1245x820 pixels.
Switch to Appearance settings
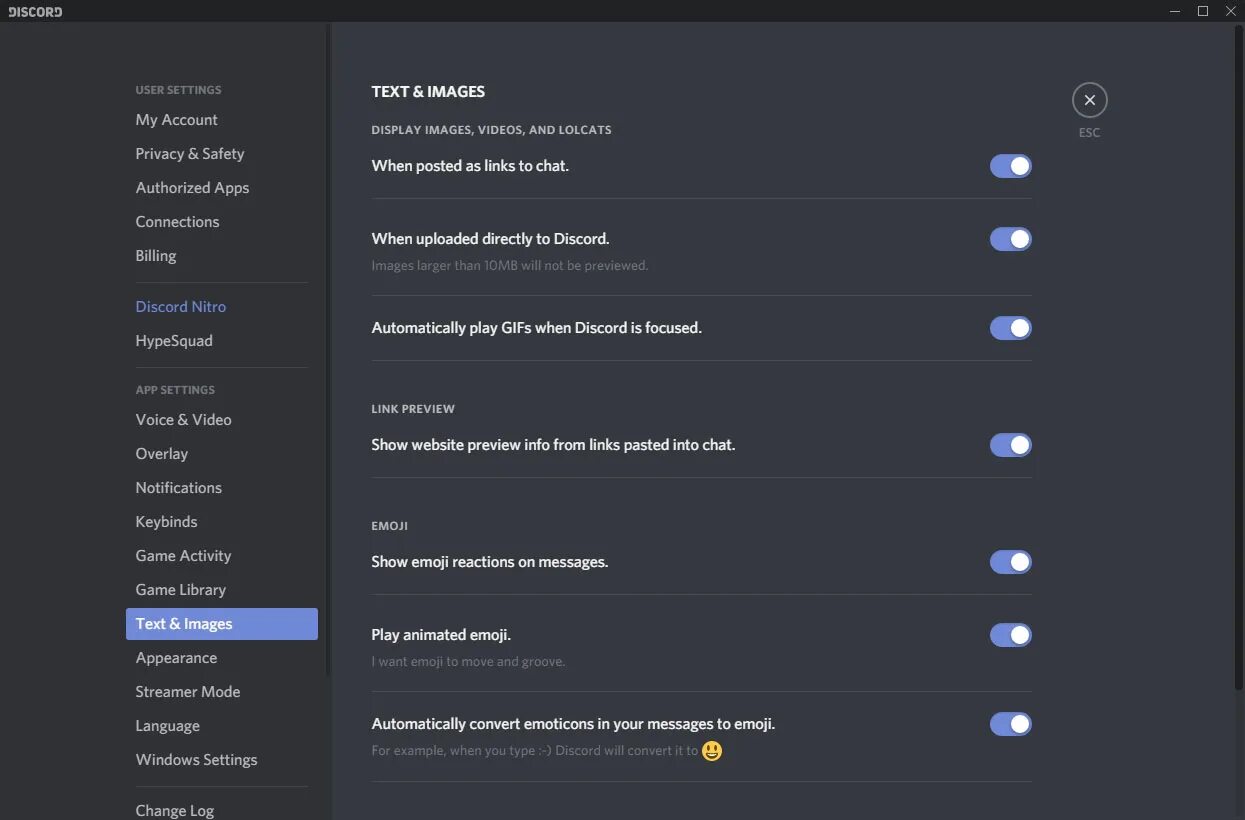pos(177,658)
